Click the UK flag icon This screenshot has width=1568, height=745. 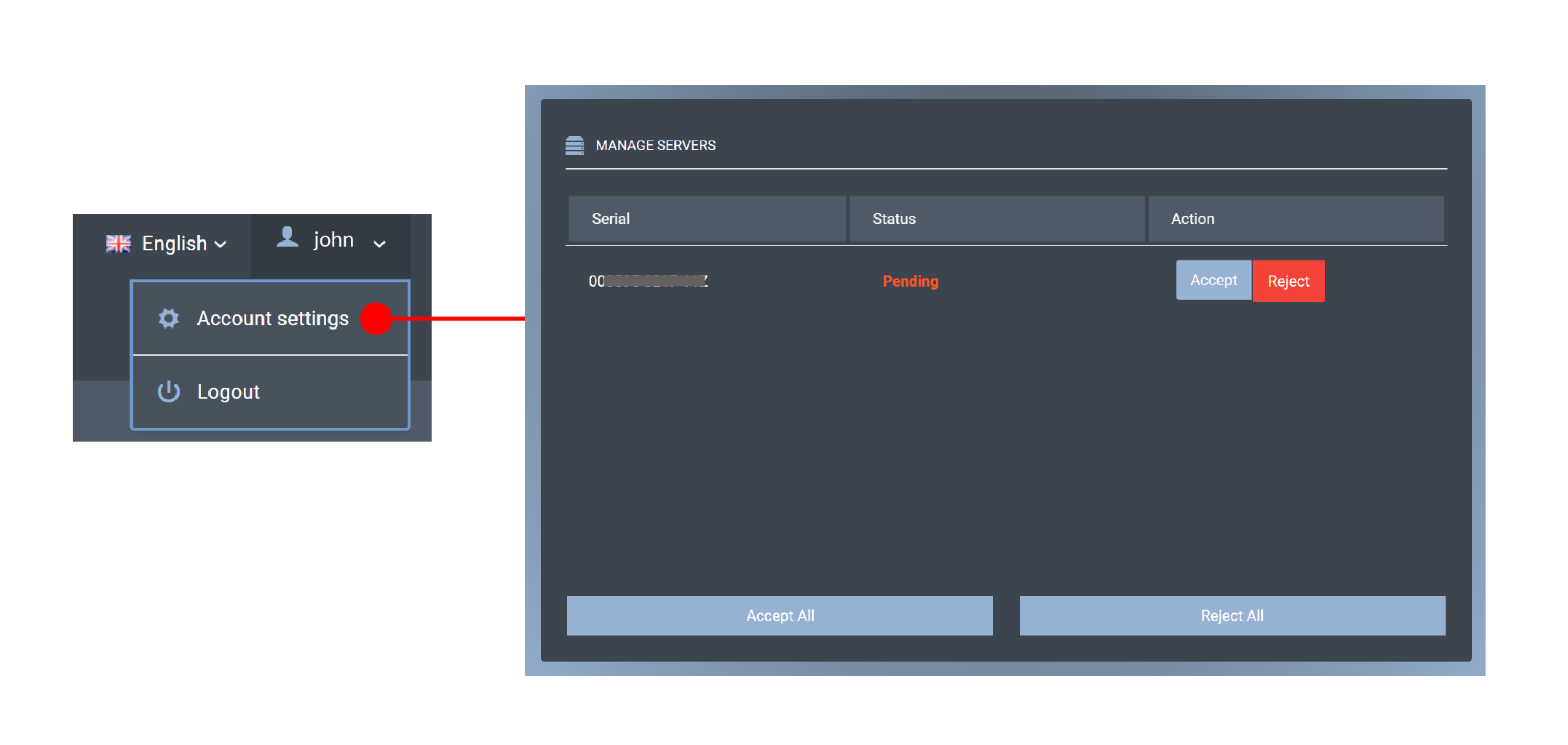coord(118,244)
